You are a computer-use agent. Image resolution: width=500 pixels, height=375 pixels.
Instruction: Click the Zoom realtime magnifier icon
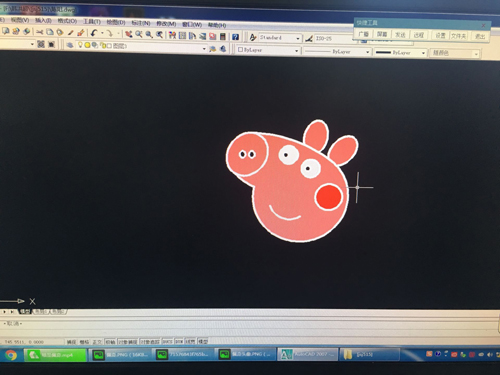[139, 34]
